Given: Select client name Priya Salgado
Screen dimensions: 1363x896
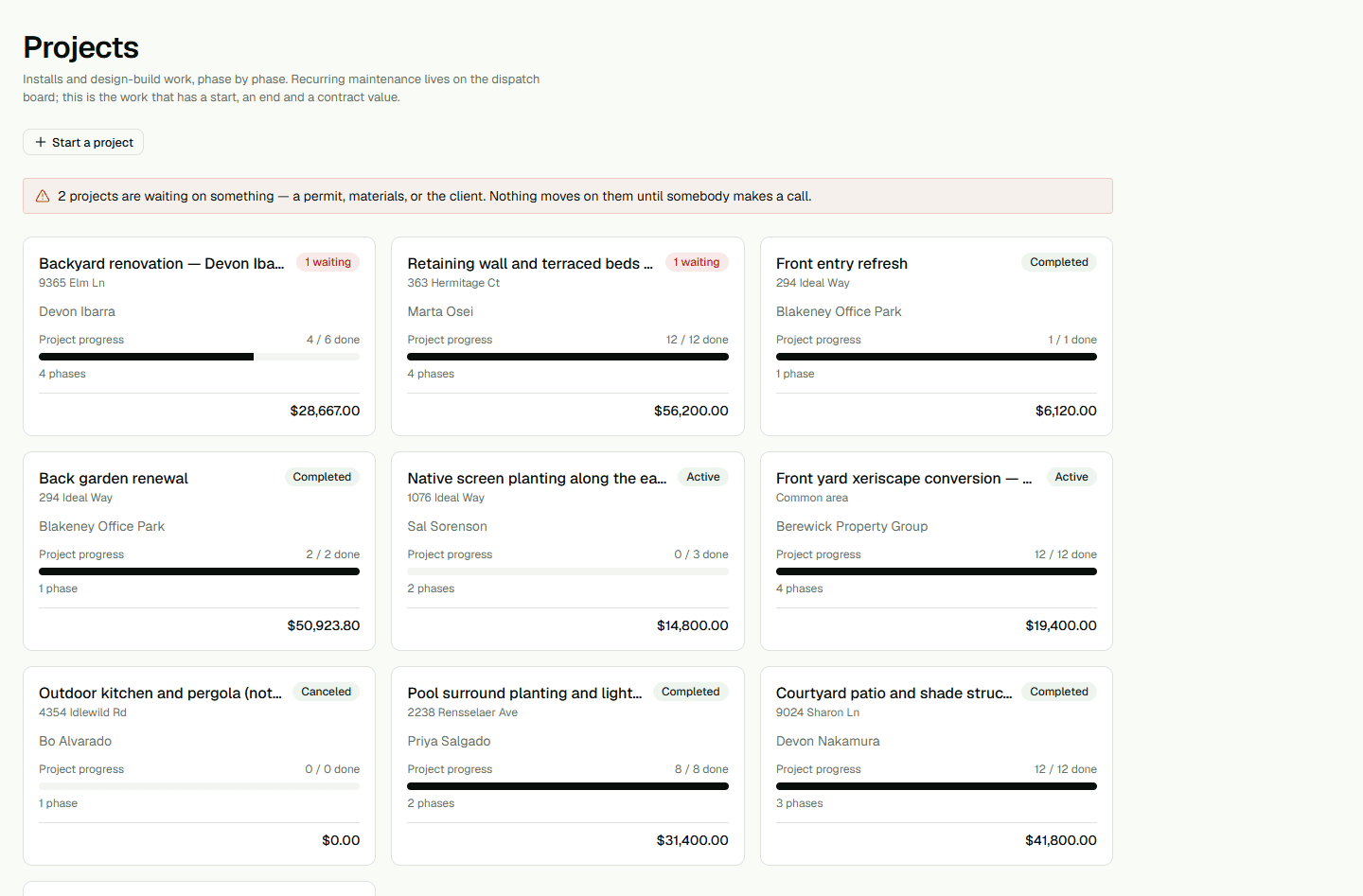Looking at the screenshot, I should pyautogui.click(x=449, y=741).
